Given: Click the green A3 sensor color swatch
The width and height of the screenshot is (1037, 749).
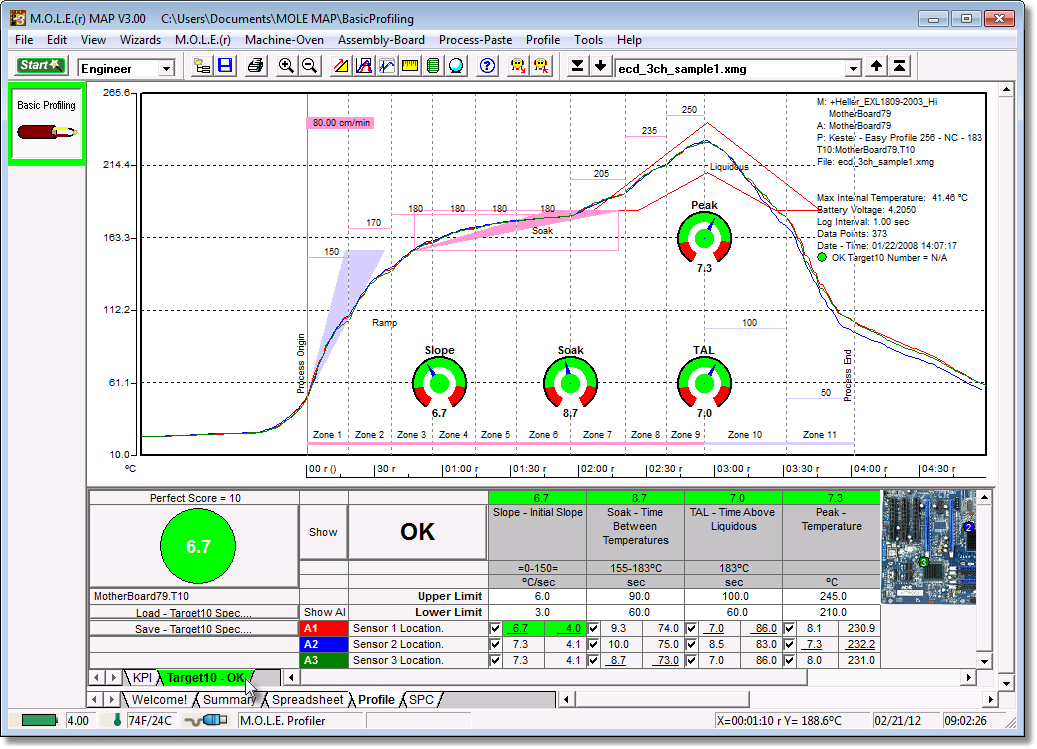Looking at the screenshot, I should 324,660.
